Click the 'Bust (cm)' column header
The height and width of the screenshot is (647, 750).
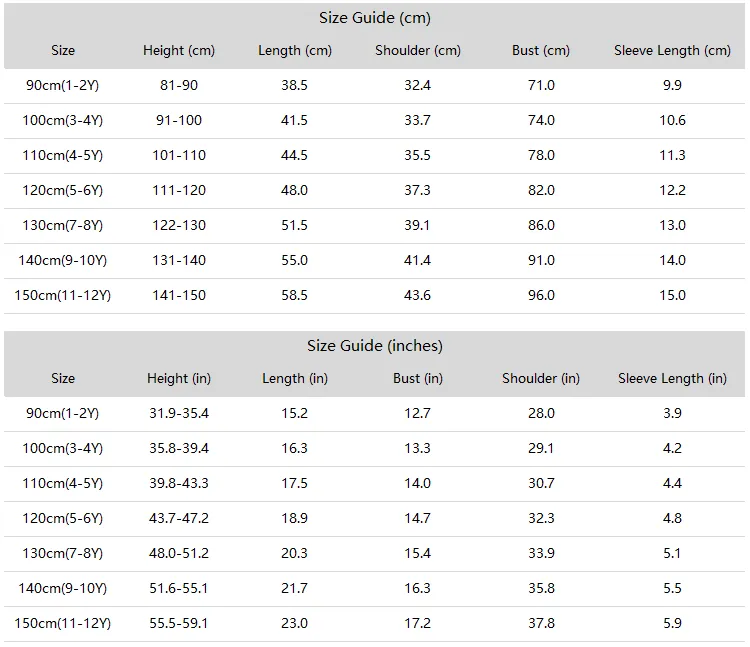pos(541,50)
